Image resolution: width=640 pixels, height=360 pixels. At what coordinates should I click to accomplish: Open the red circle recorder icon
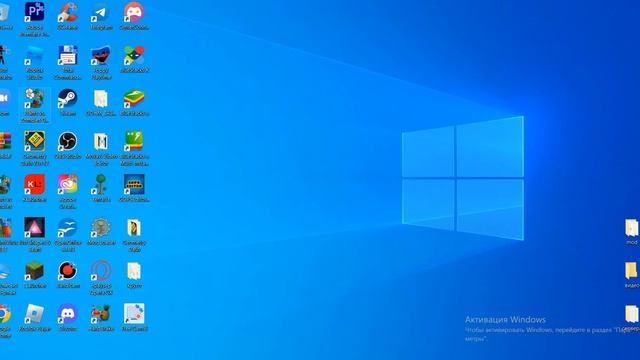(68, 271)
